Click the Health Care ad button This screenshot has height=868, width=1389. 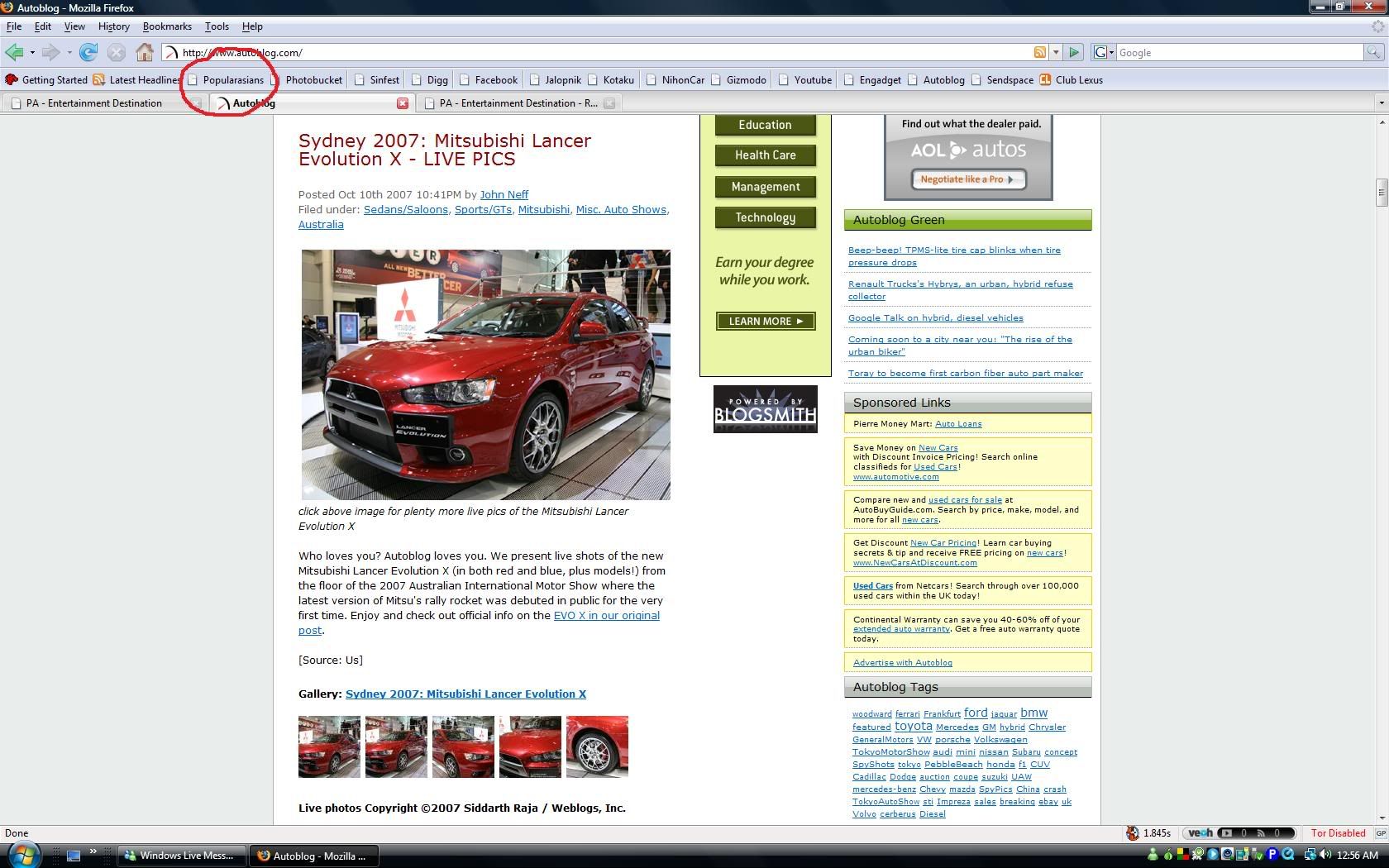pyautogui.click(x=766, y=155)
